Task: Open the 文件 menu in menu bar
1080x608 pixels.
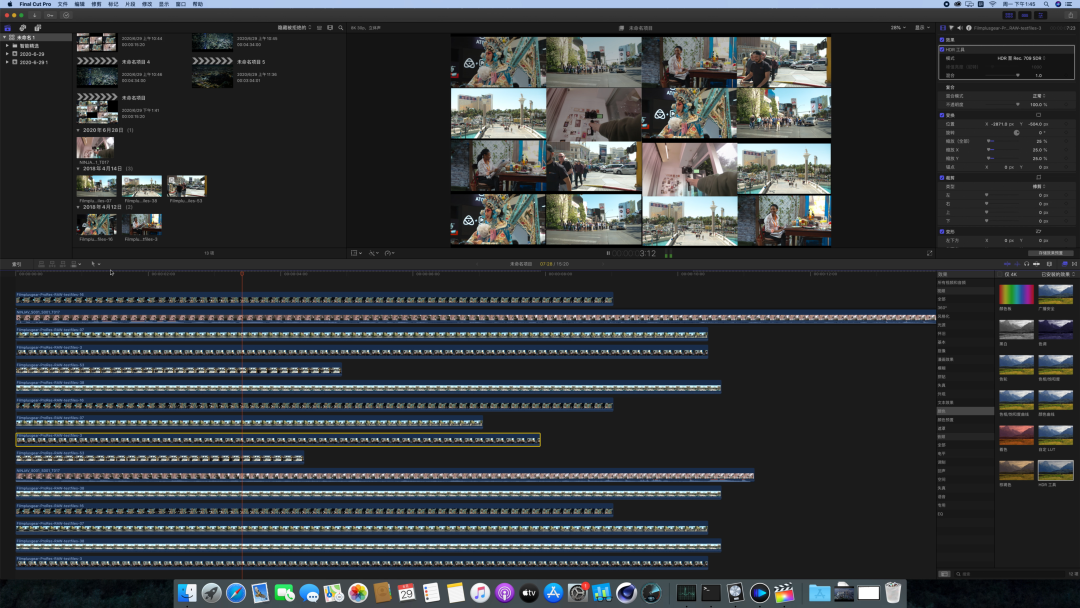Action: [63, 4]
